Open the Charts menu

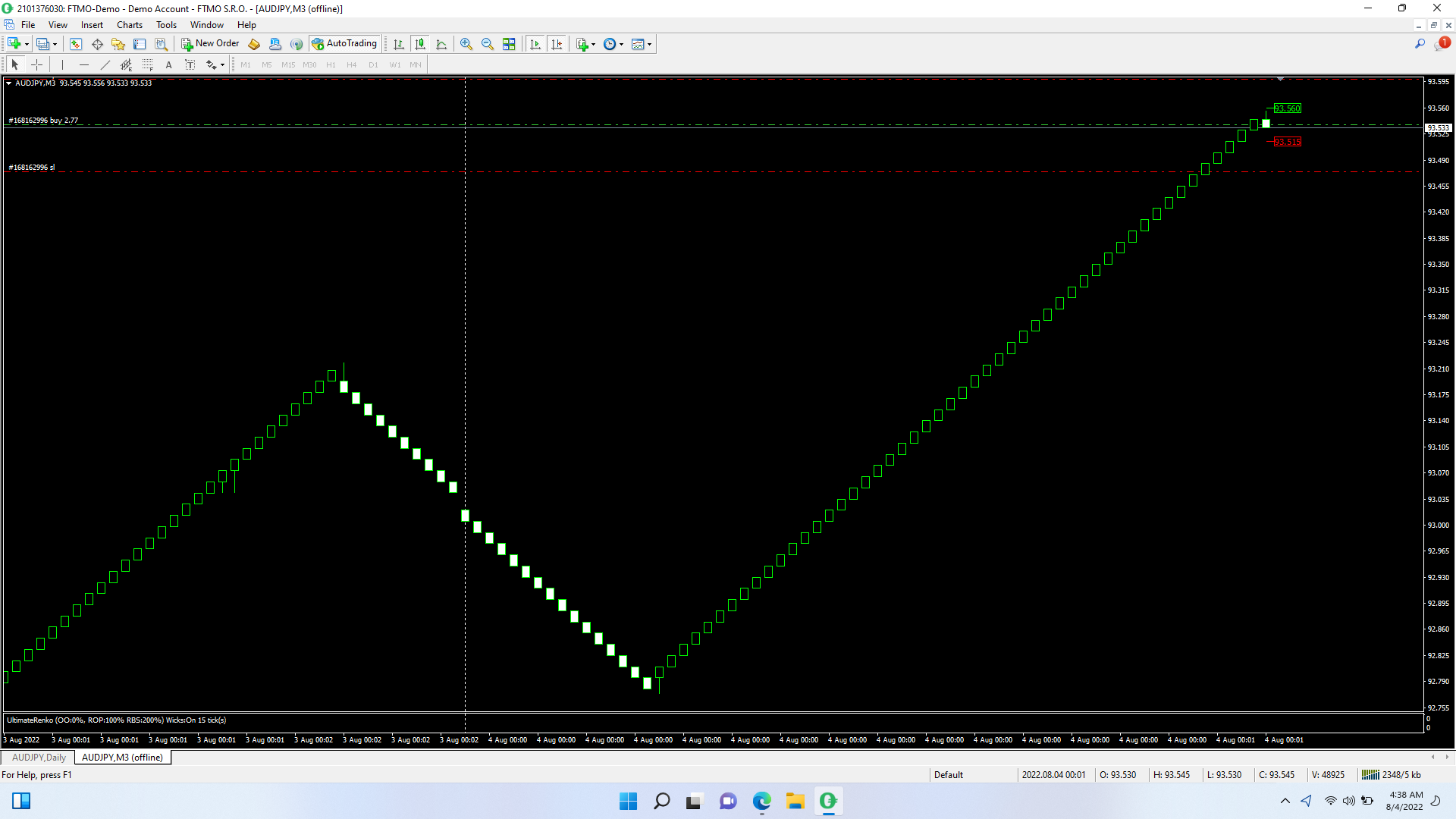129,25
